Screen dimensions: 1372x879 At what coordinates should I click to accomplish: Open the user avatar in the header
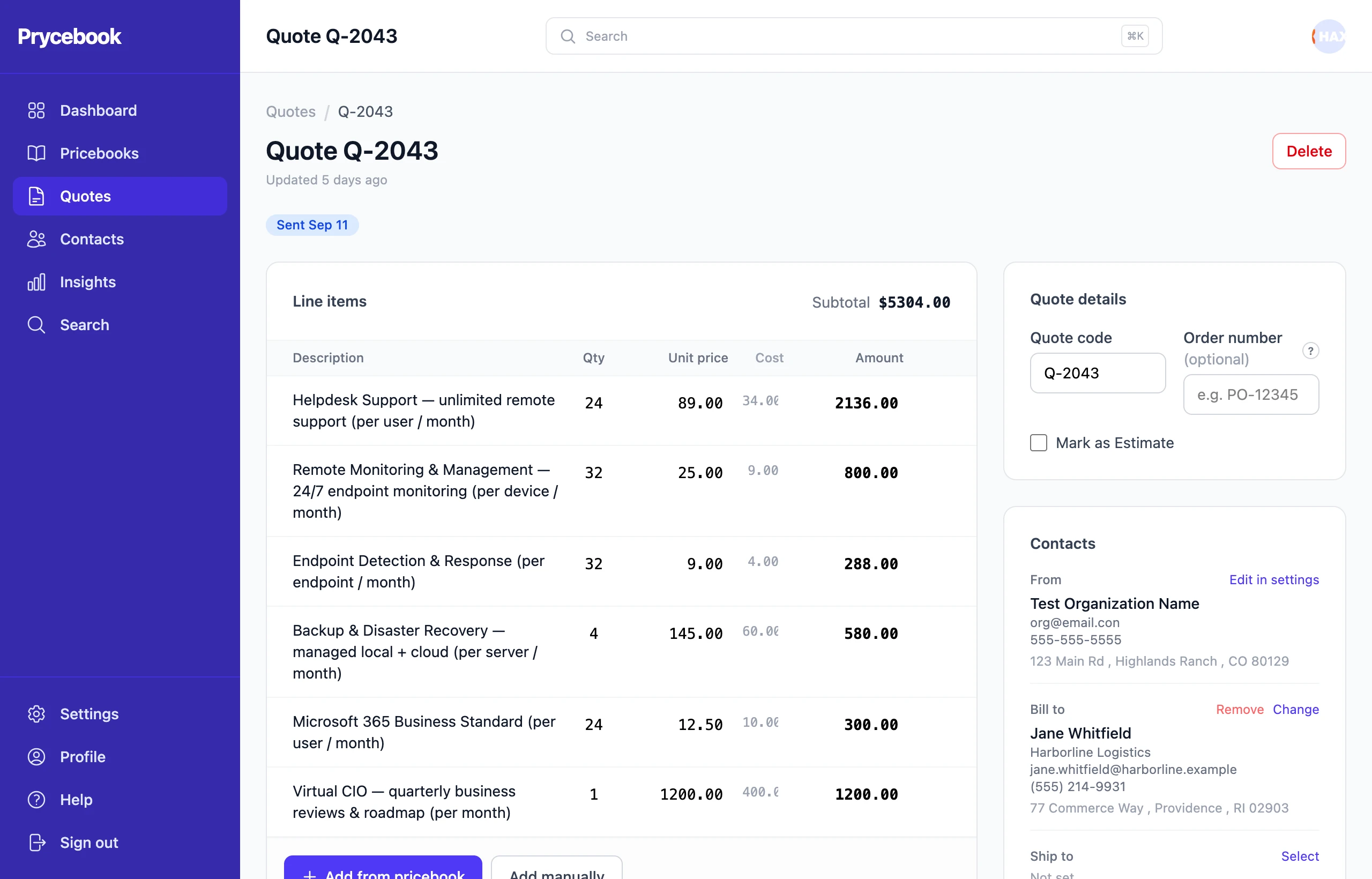[1329, 36]
